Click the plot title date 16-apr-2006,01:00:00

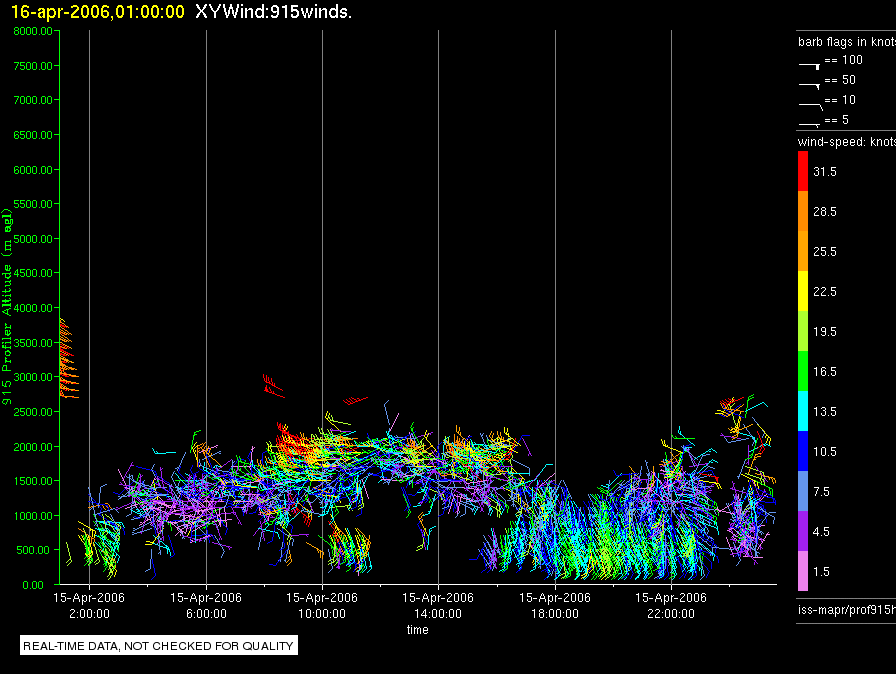[98, 11]
